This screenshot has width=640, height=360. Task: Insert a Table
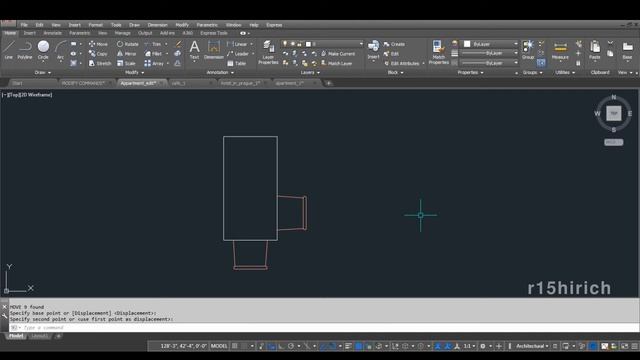coord(237,64)
